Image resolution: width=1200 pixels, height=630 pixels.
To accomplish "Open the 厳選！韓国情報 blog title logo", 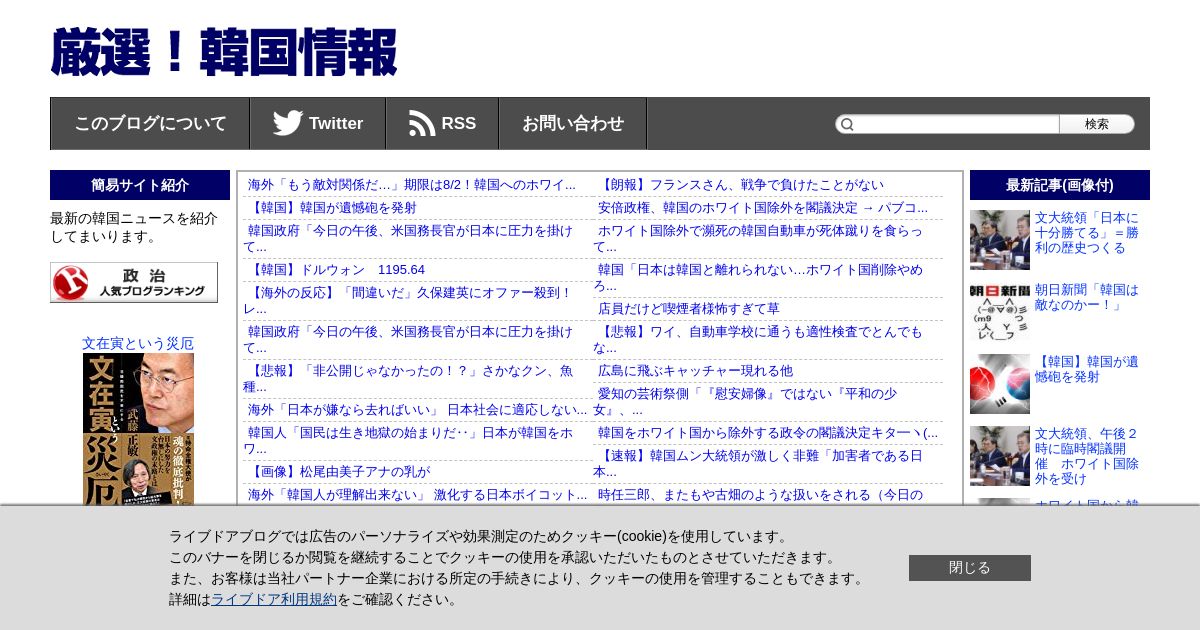I will [x=224, y=53].
